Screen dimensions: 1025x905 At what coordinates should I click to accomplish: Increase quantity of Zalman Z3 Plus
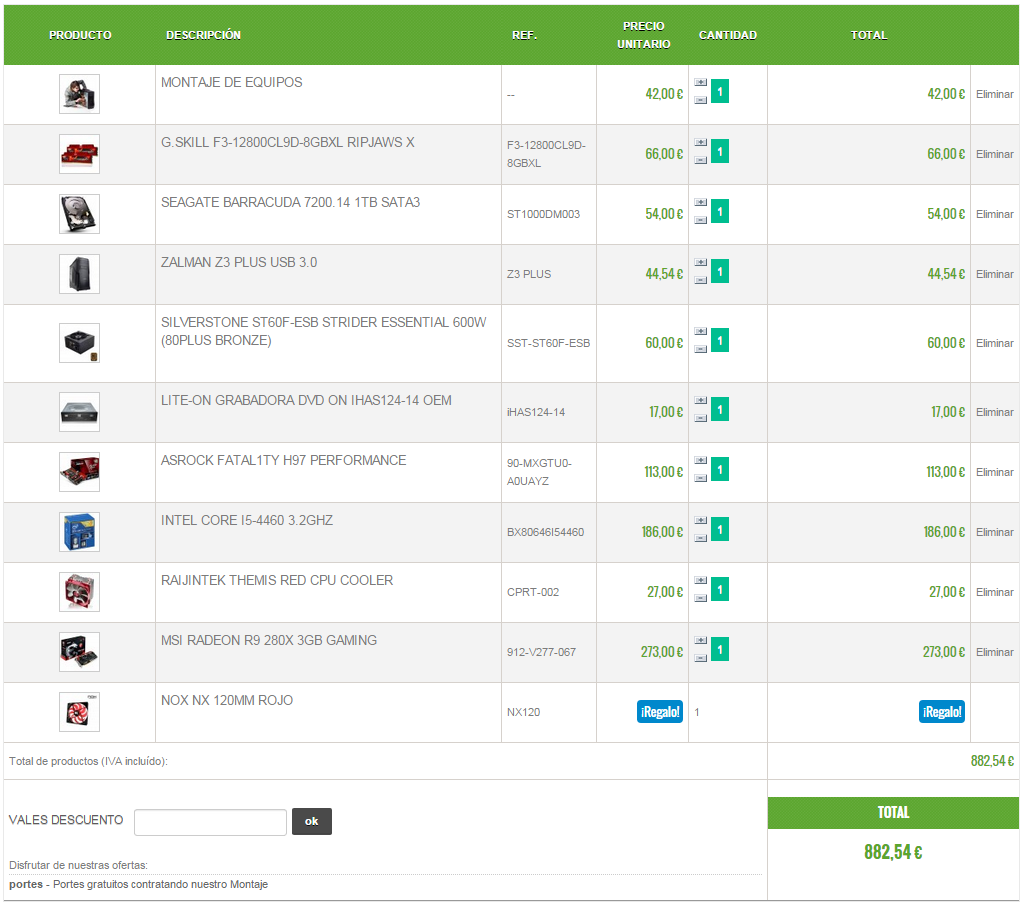coord(701,263)
